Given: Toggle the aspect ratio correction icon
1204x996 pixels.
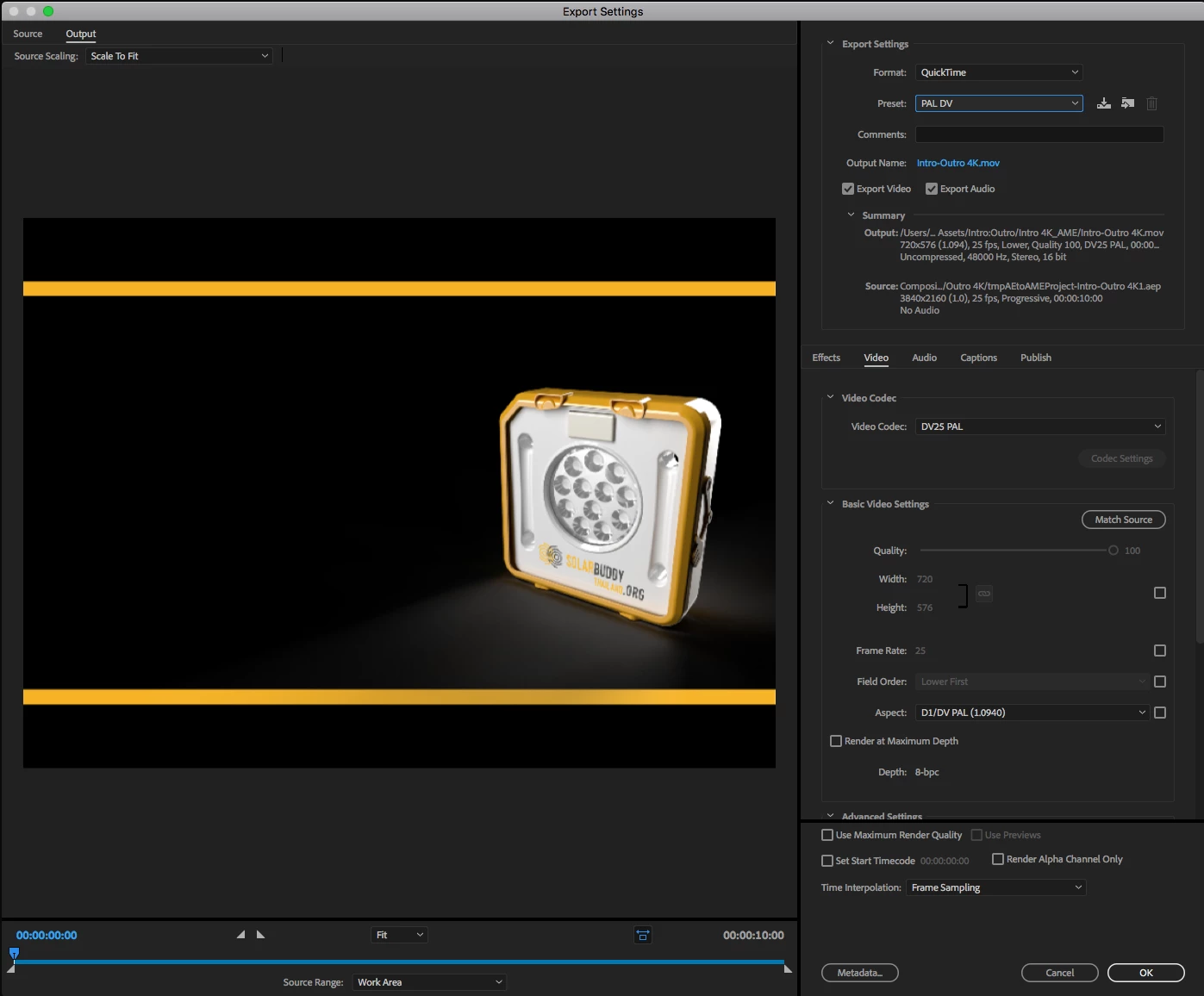Looking at the screenshot, I should point(643,935).
